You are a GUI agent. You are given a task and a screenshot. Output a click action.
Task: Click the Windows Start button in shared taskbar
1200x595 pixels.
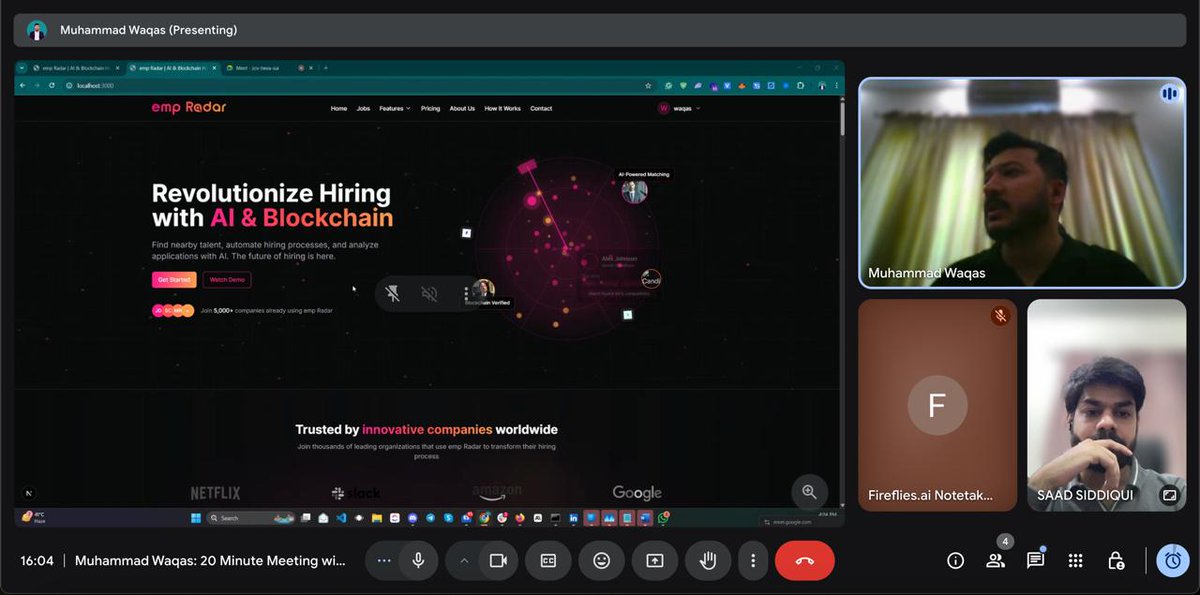pos(195,518)
